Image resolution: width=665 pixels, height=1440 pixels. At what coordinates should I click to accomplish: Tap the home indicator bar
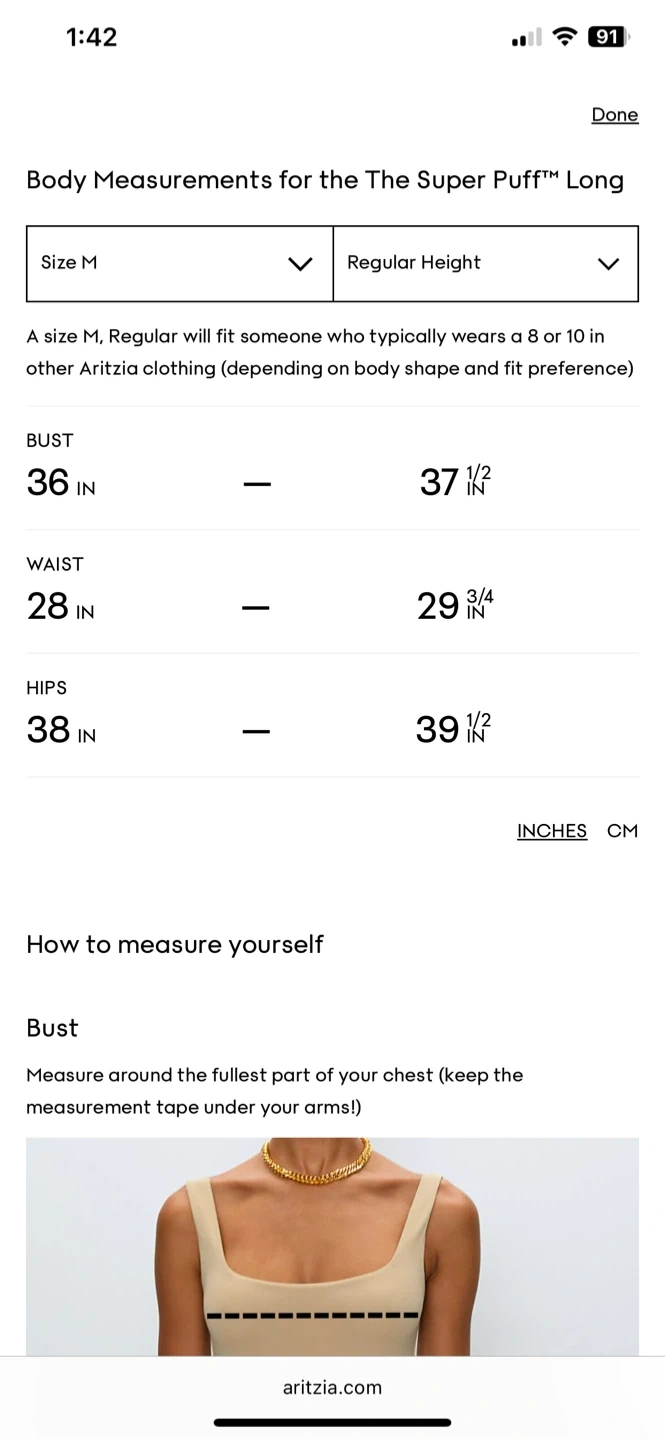click(332, 1422)
